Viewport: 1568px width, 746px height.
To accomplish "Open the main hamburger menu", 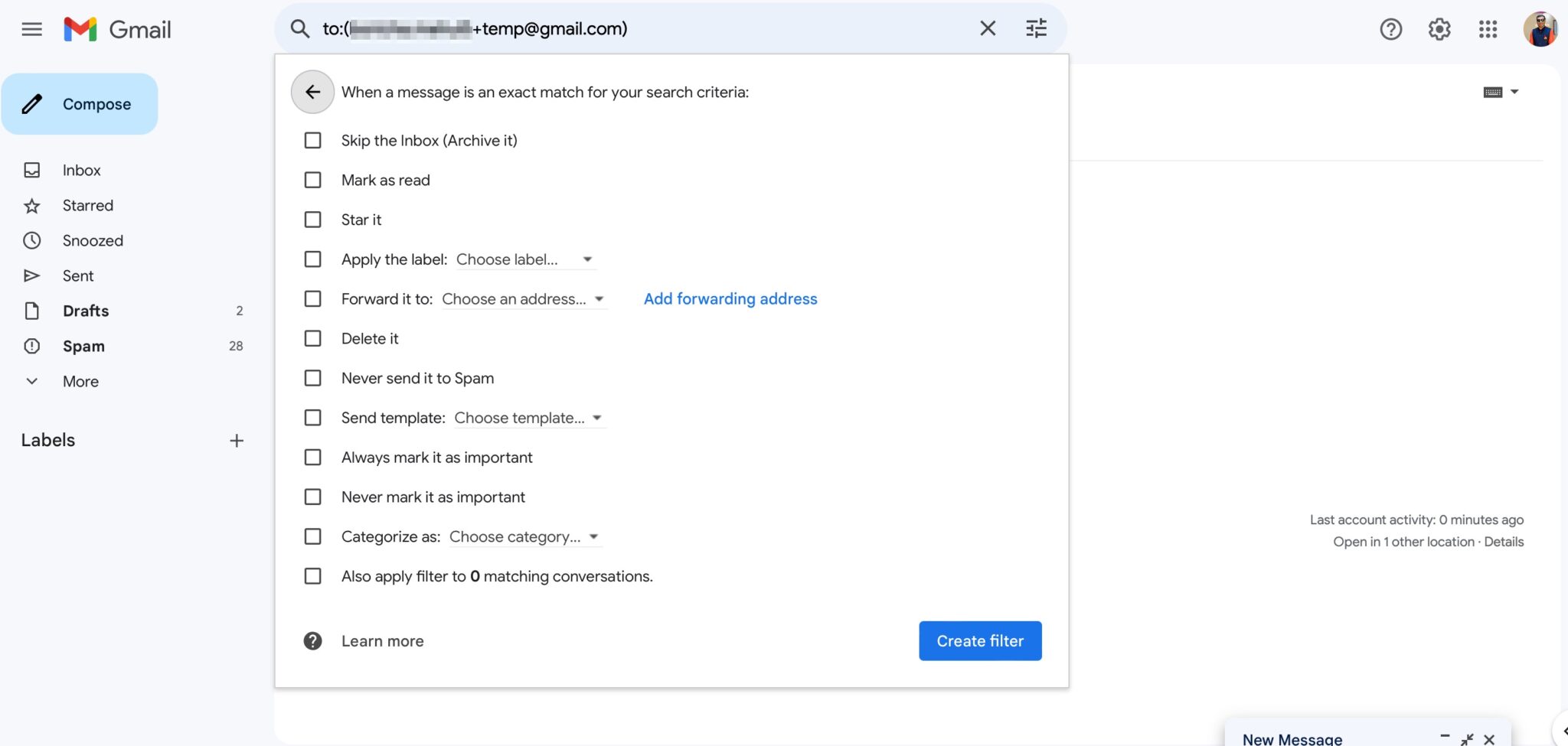I will pyautogui.click(x=31, y=29).
